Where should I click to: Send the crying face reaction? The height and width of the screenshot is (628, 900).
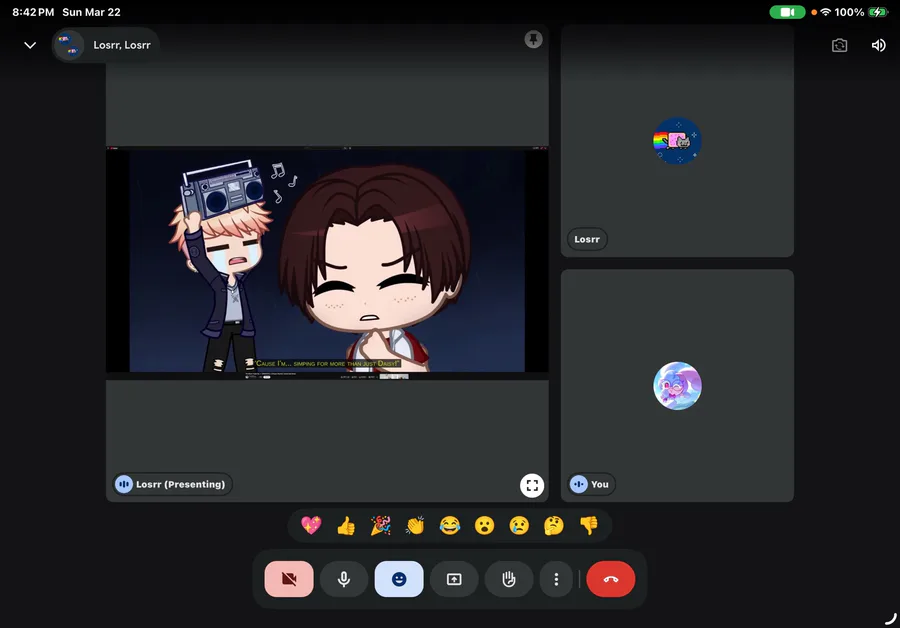519,525
